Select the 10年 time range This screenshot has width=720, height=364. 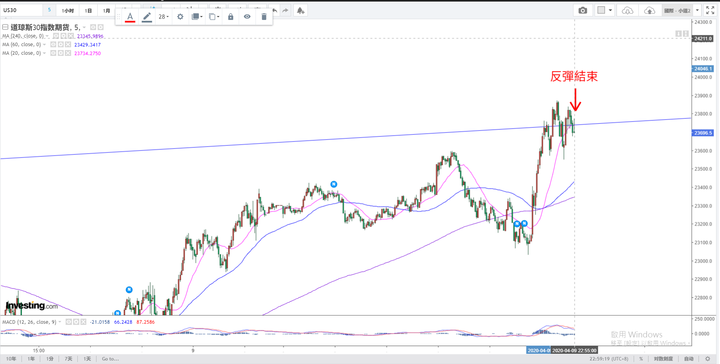click(11, 358)
